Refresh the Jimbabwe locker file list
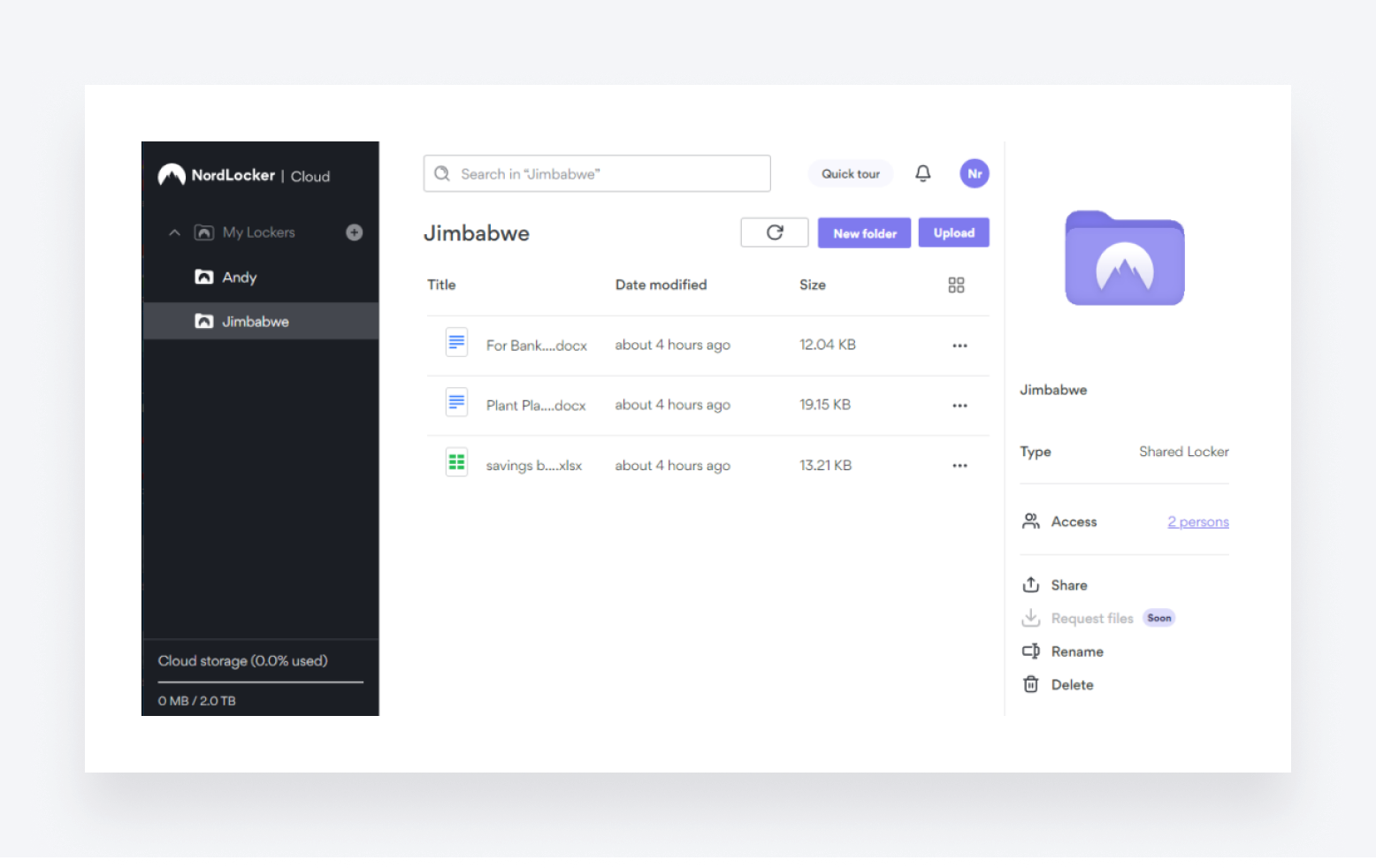Screen dimensions: 1376x868 774,232
